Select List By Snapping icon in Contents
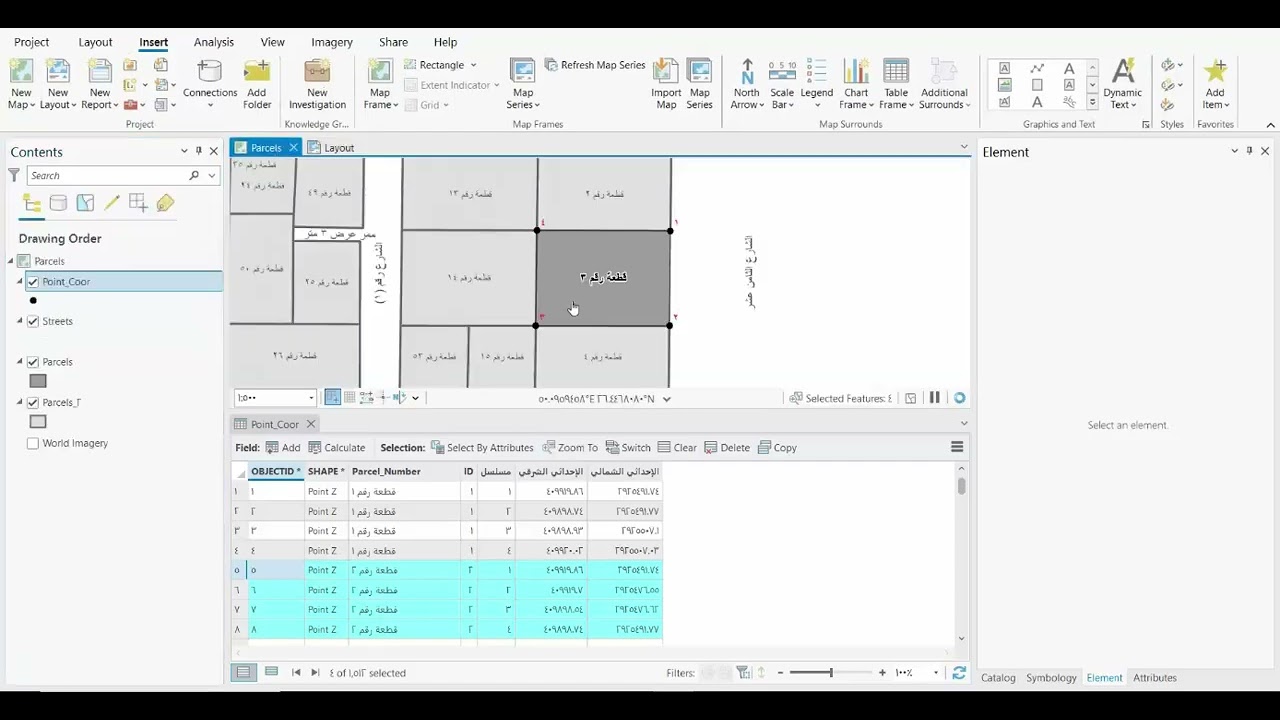Viewport: 1280px width, 720px height. (x=138, y=204)
